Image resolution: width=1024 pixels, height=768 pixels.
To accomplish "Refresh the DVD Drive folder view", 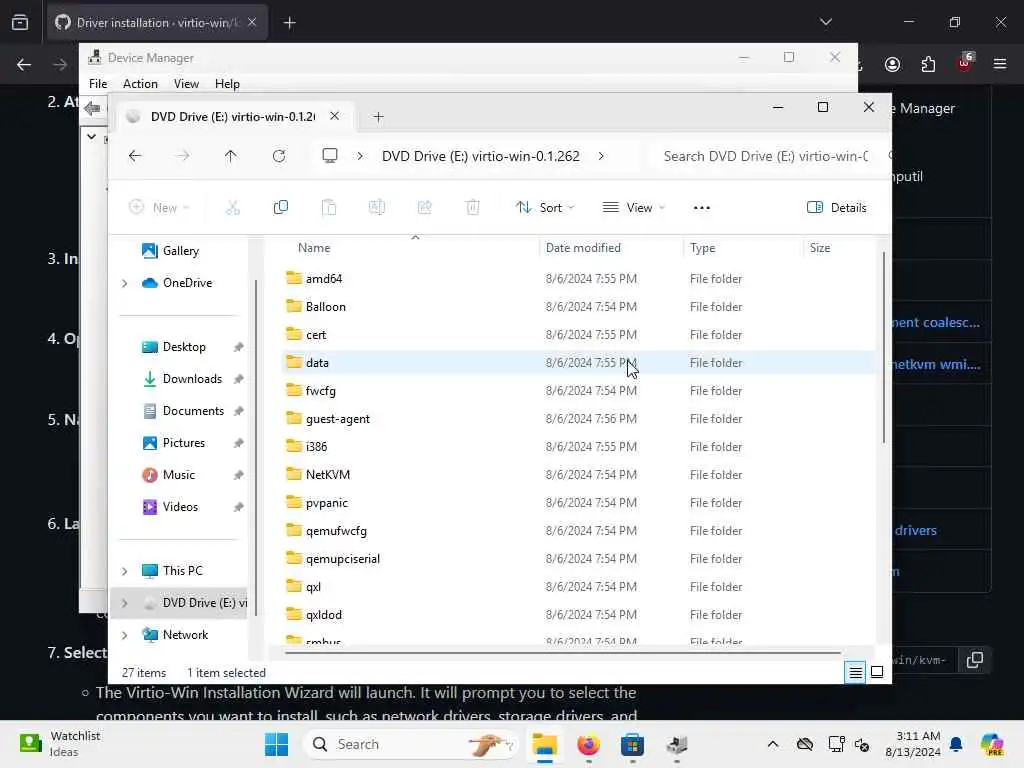I will [279, 156].
